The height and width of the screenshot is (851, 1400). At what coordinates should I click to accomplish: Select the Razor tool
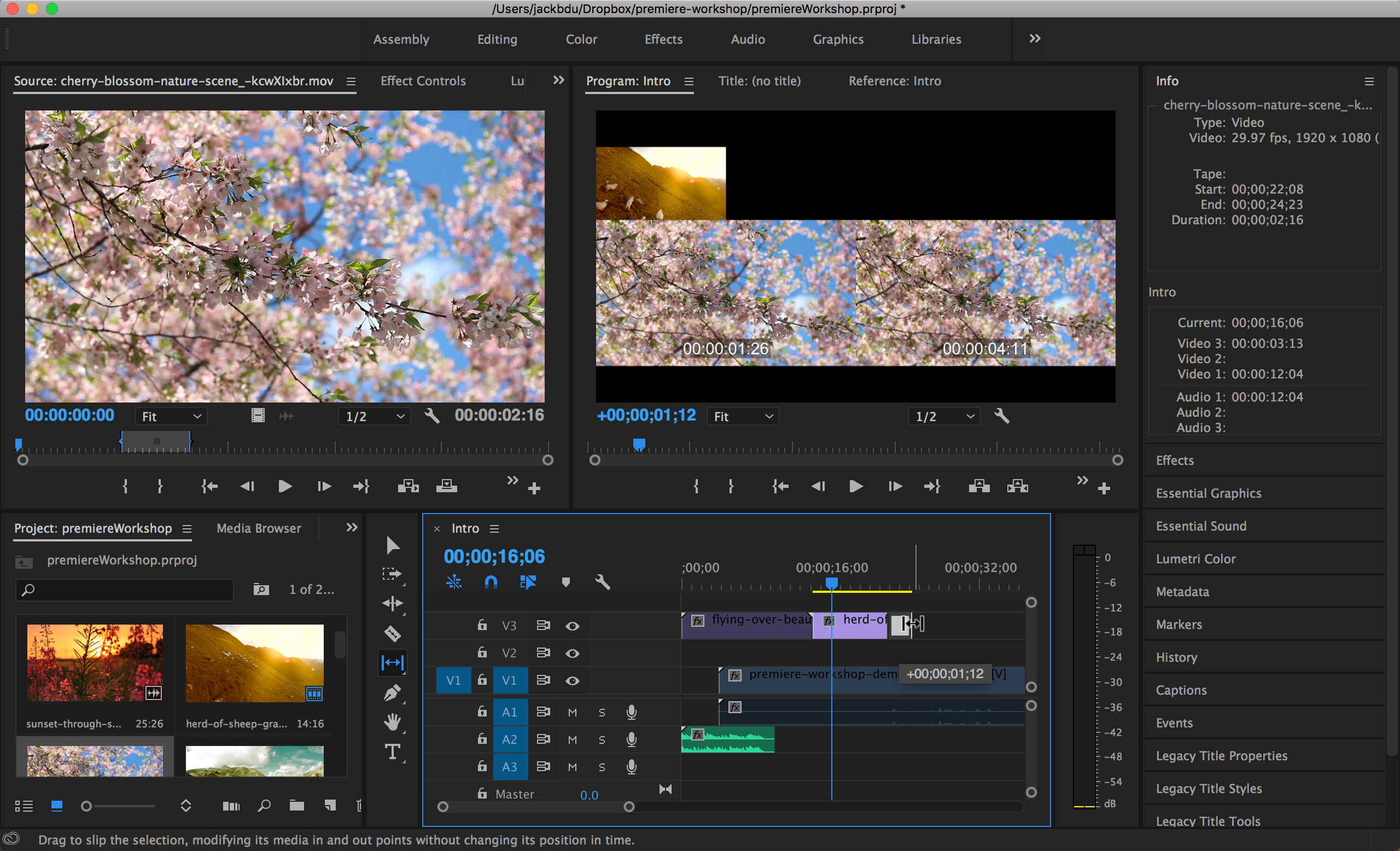392,633
